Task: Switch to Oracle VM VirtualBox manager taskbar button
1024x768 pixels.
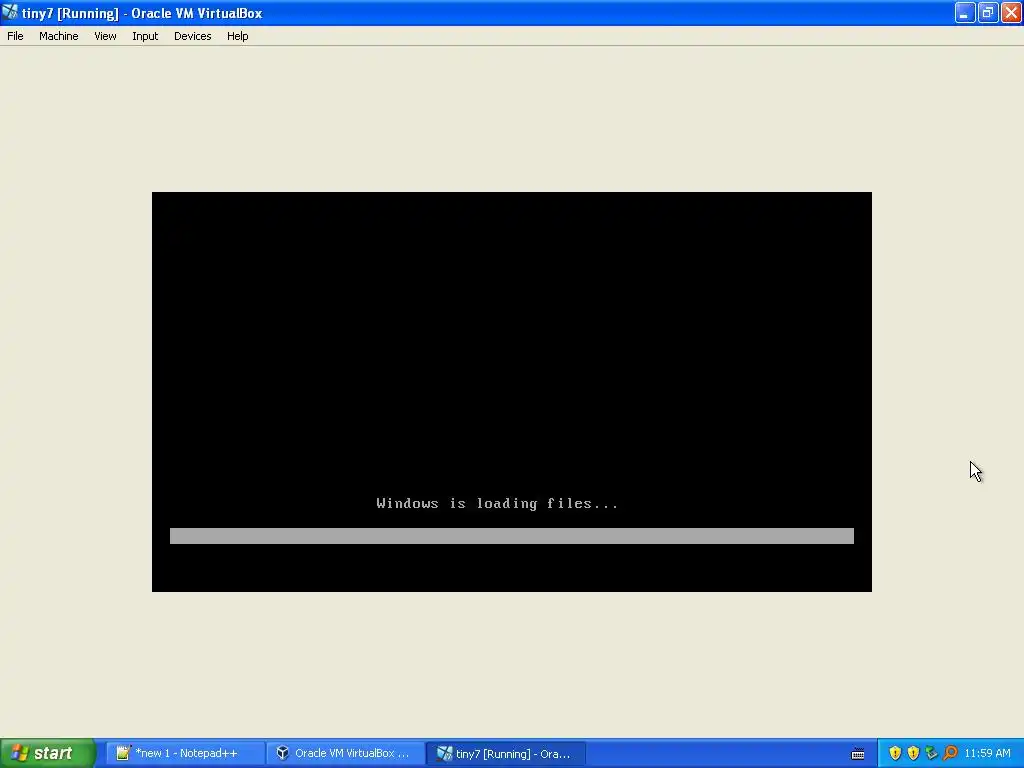Action: coord(345,753)
